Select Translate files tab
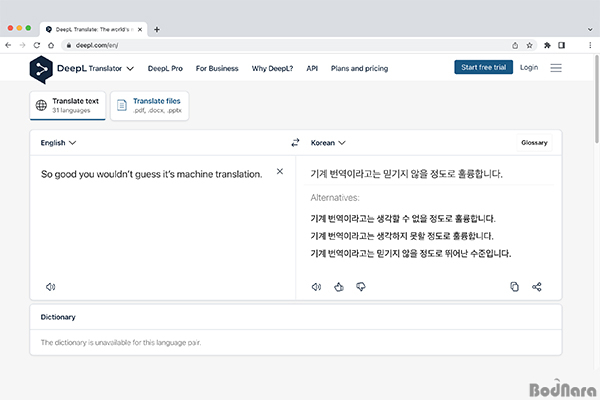Viewport: 600px width, 400px height. pyautogui.click(x=150, y=105)
